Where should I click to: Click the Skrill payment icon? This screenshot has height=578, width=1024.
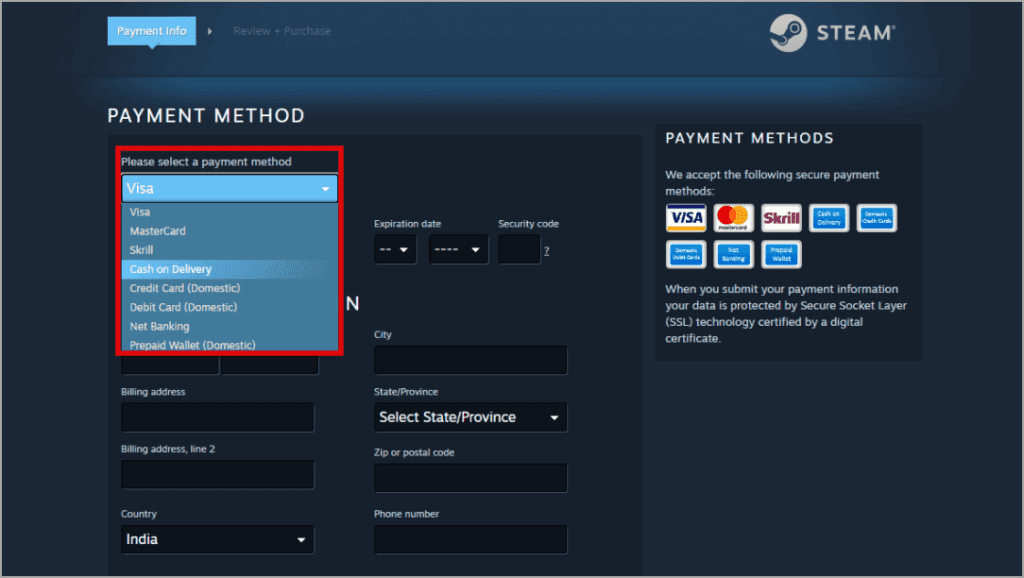(781, 218)
